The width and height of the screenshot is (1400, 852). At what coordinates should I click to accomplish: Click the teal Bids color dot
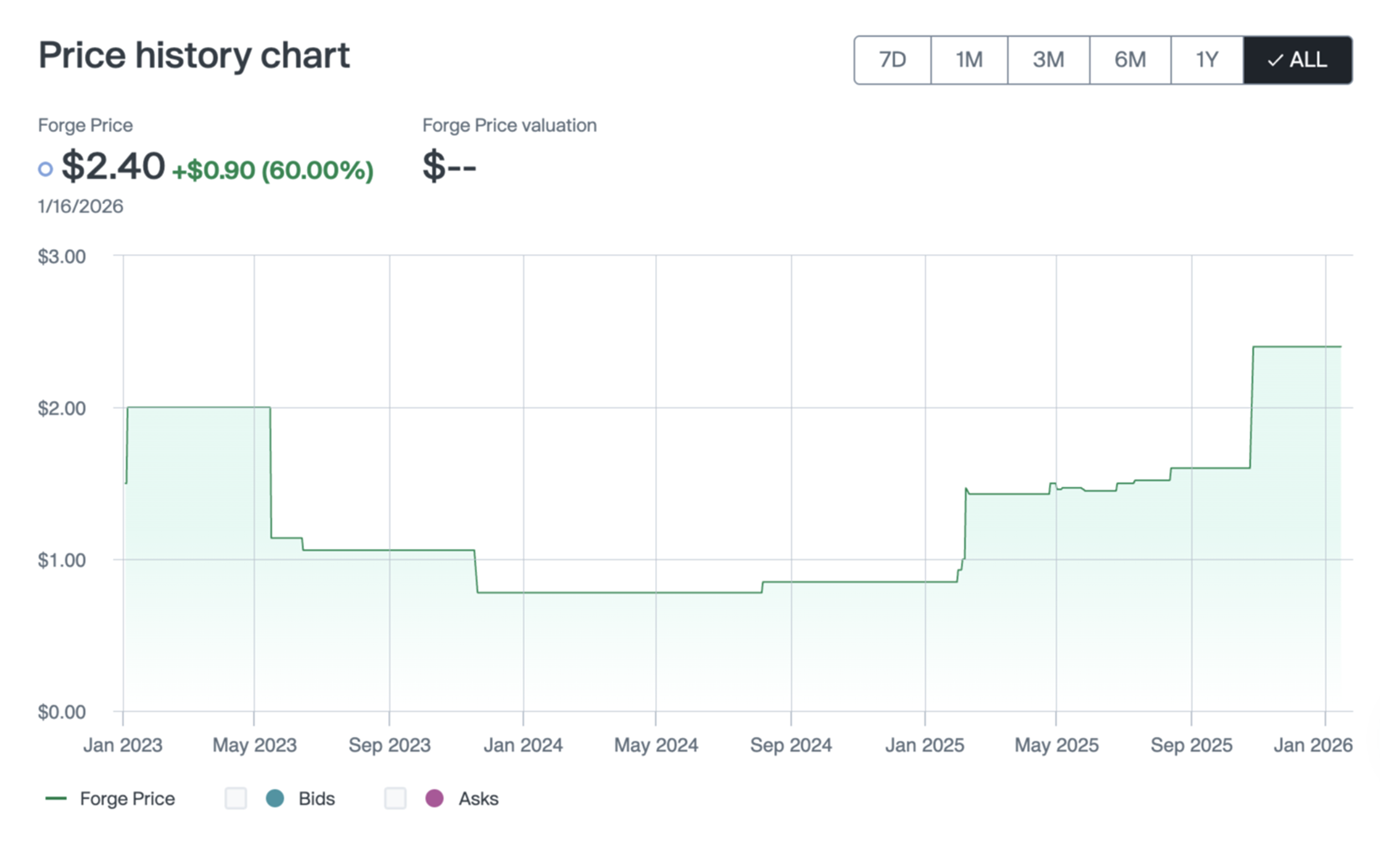275,798
